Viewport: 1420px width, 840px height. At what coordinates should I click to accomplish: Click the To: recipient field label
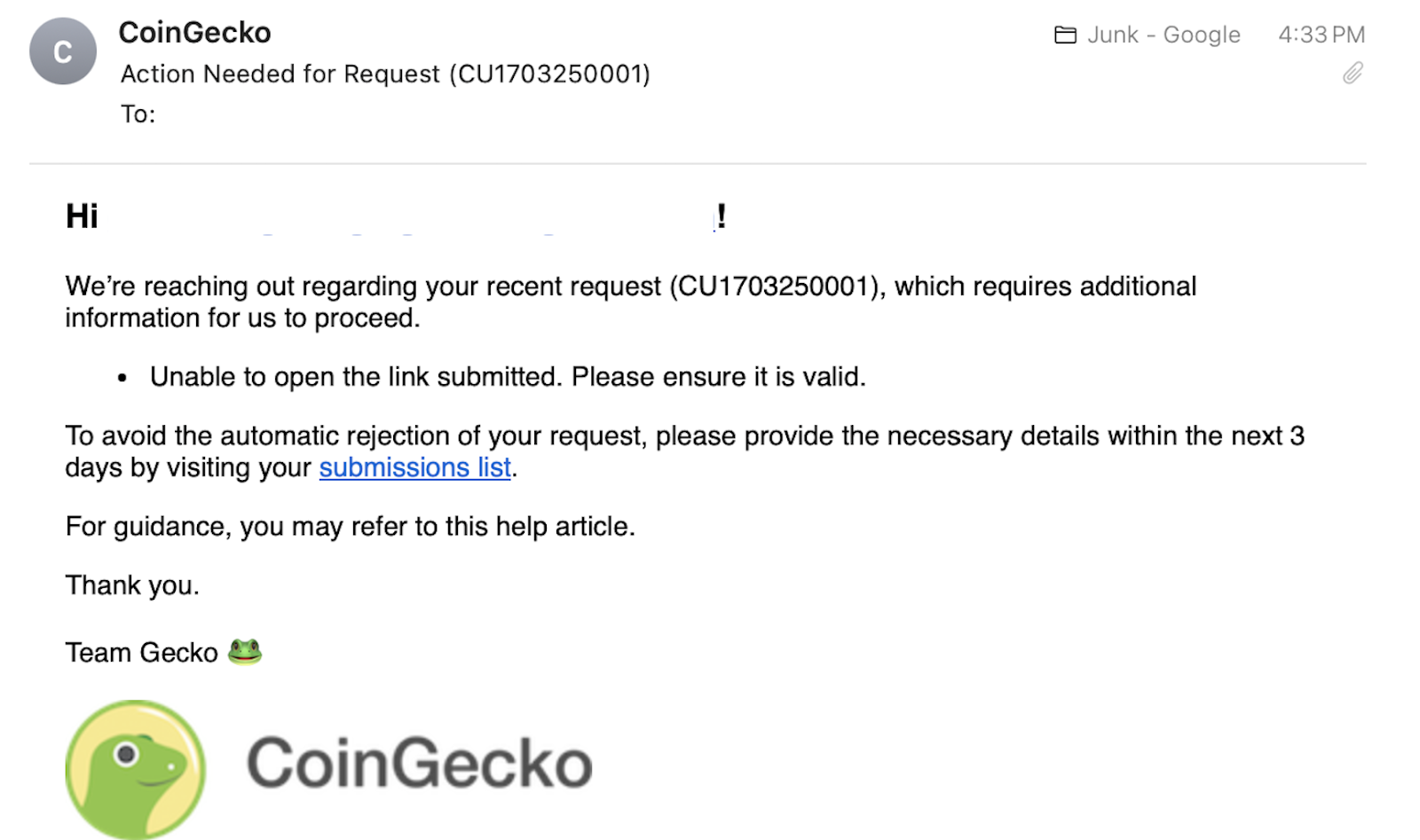138,114
